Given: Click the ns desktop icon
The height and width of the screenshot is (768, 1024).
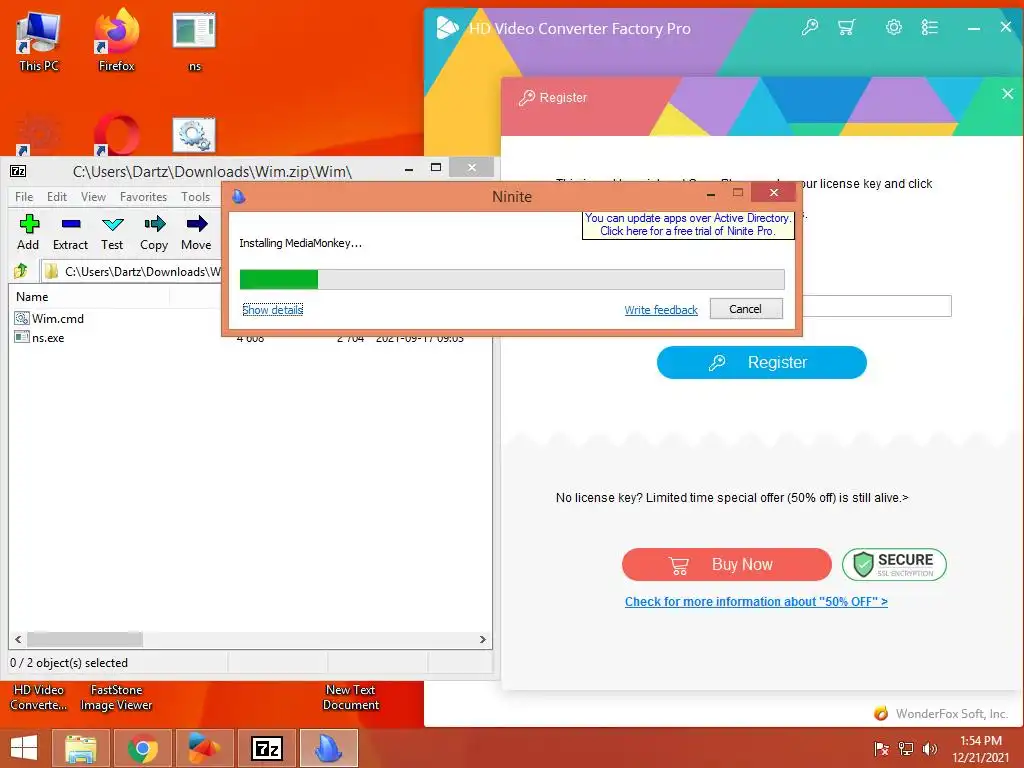Looking at the screenshot, I should point(195,40).
